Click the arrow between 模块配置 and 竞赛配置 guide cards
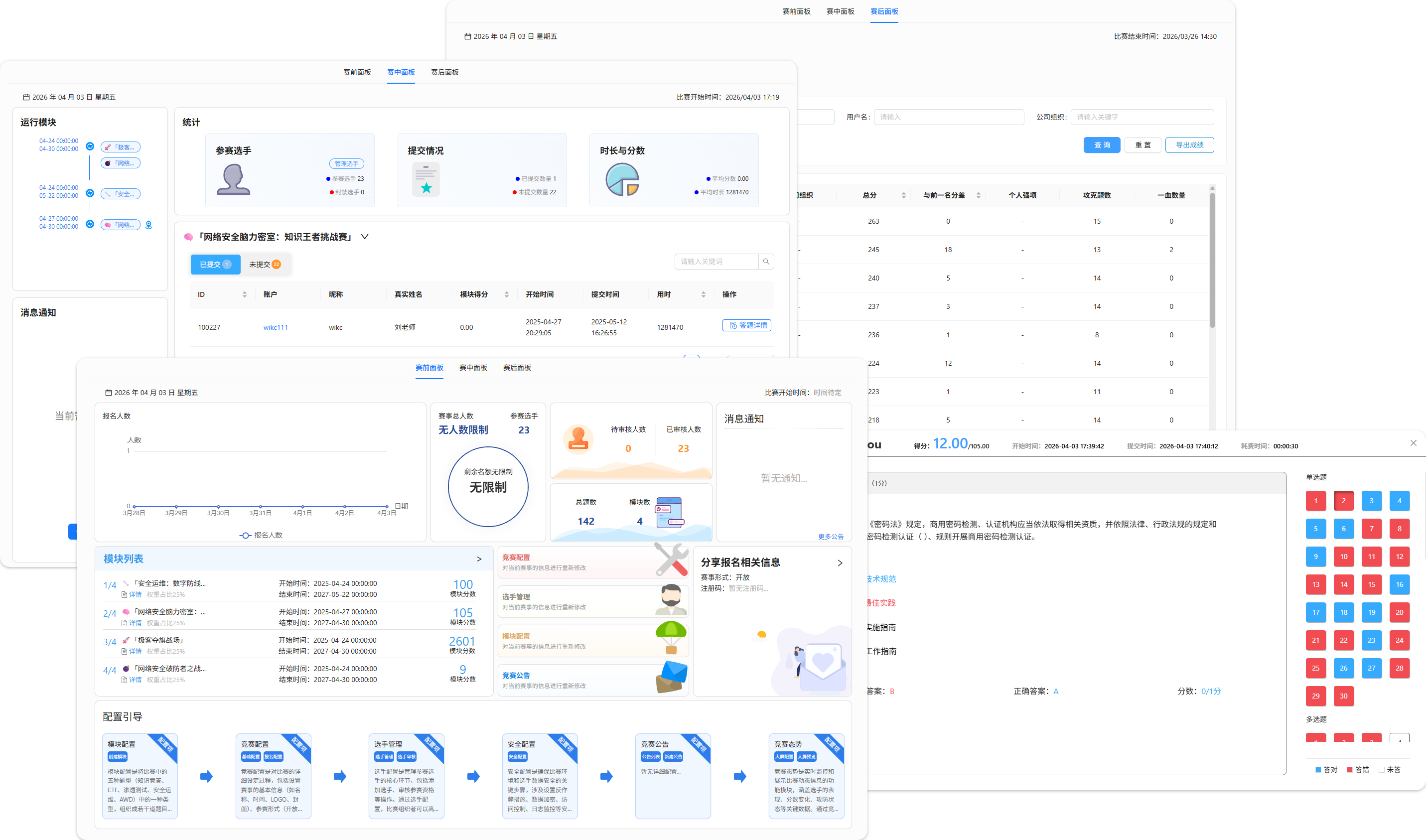 coord(207,776)
